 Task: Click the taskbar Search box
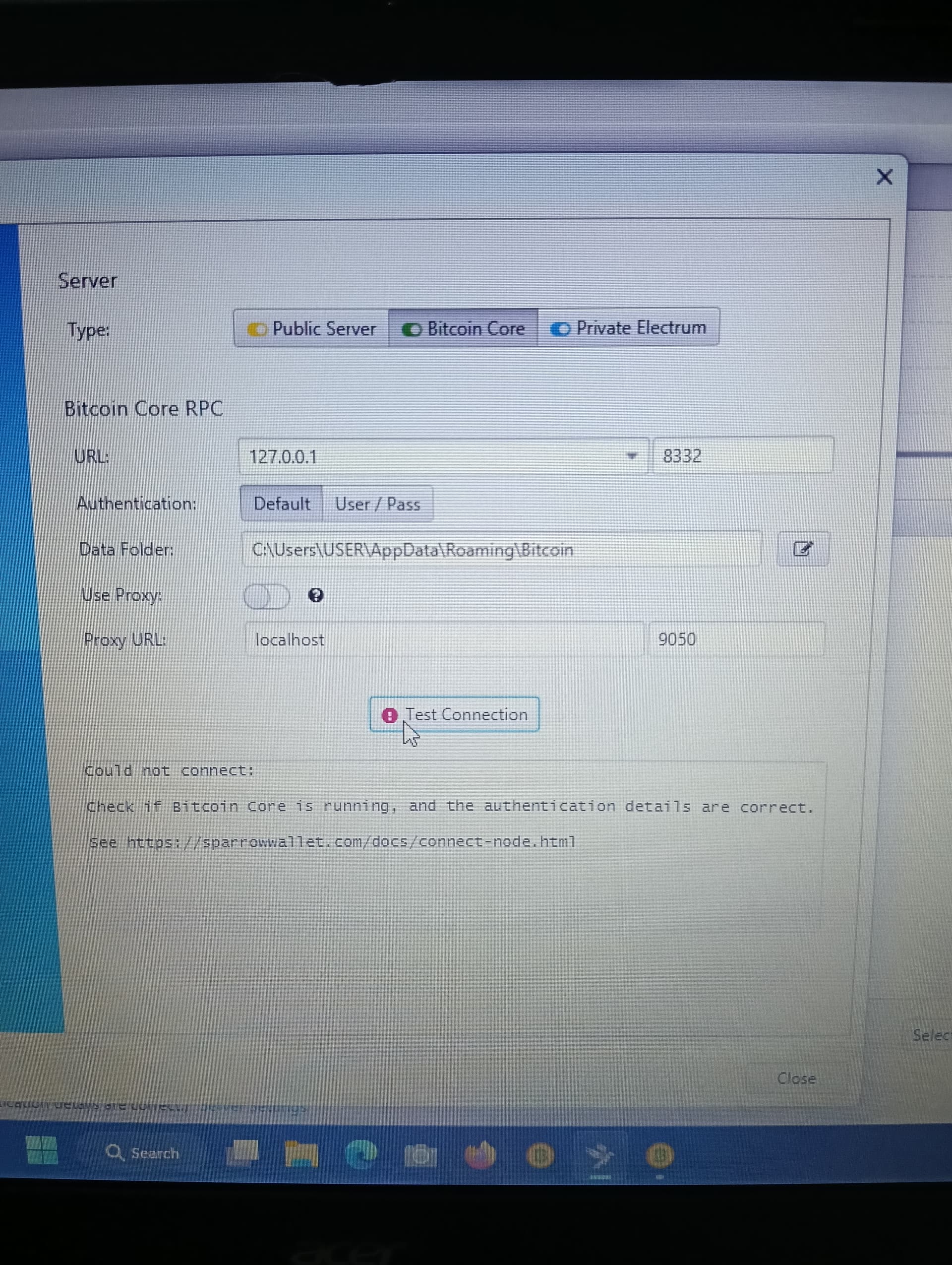[143, 1153]
